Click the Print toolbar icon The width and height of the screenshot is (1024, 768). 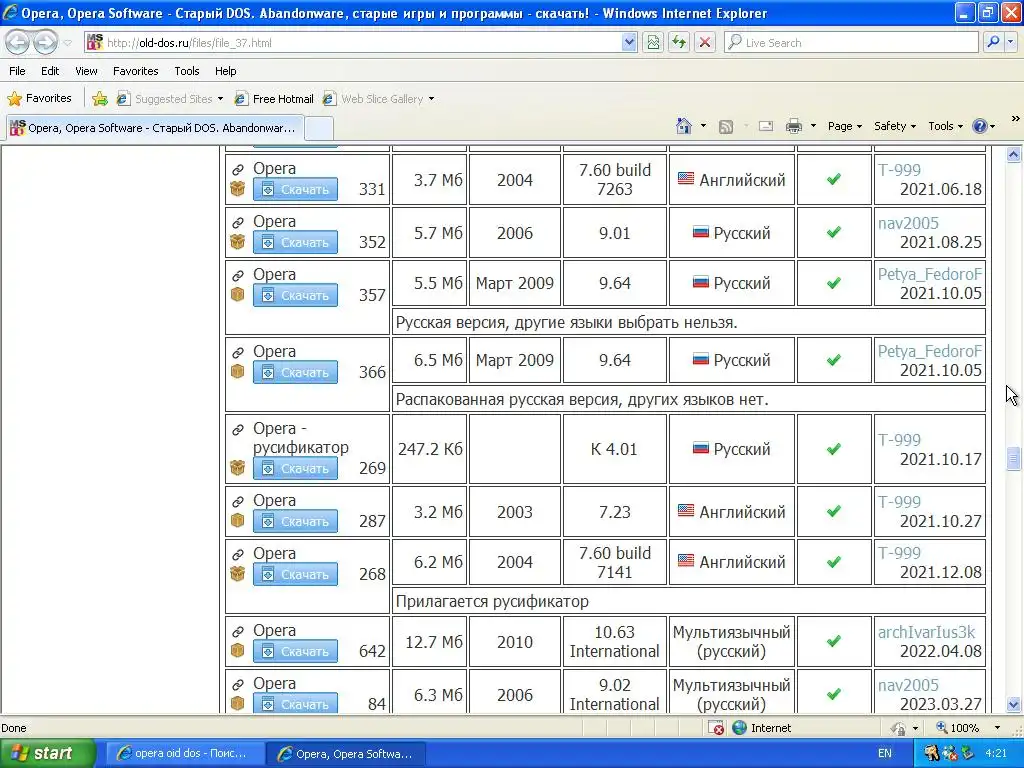point(793,126)
